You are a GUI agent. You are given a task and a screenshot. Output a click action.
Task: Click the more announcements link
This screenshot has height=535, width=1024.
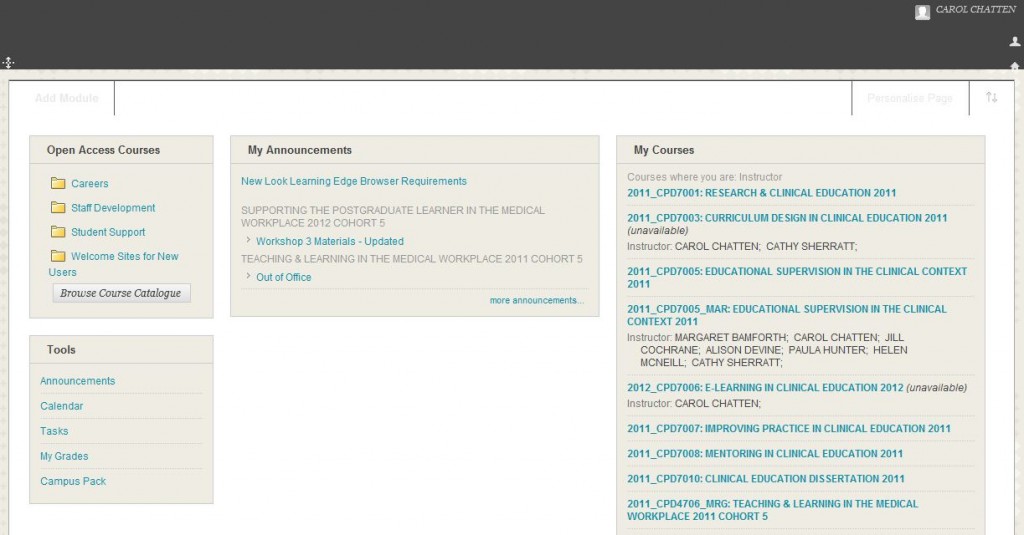point(536,300)
